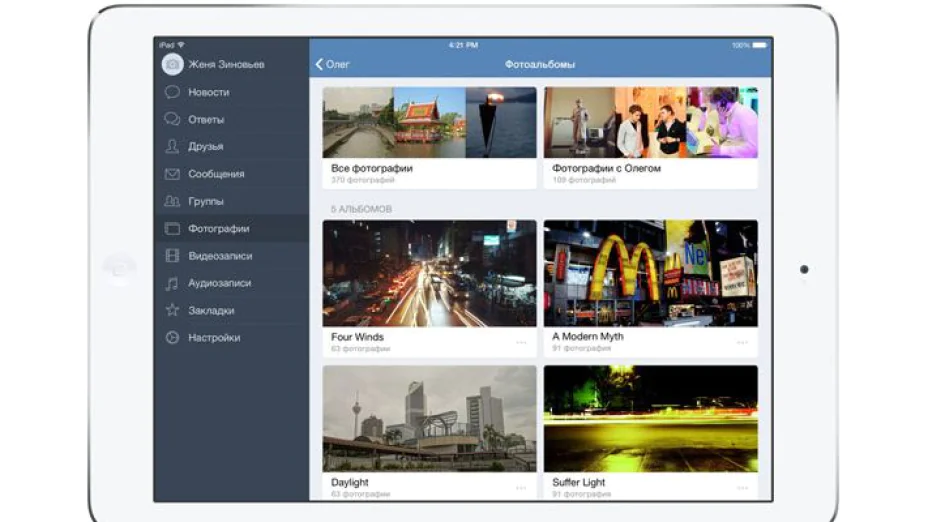Screen dimensions: 928x522
Task: Open the A Modern Myth album title
Action: [588, 336]
